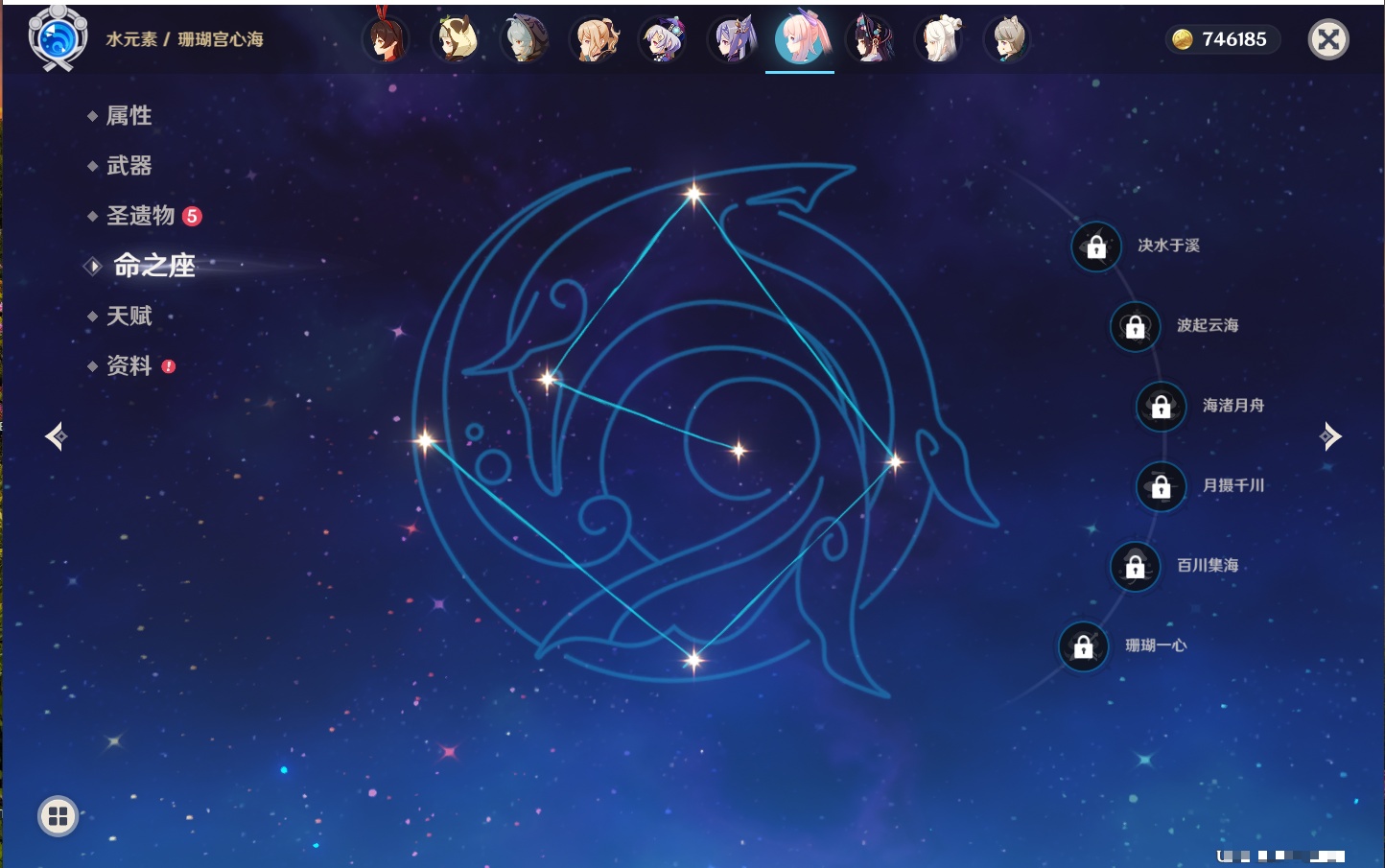Click the top star of the constellation
The height and width of the screenshot is (868, 1385).
(694, 194)
